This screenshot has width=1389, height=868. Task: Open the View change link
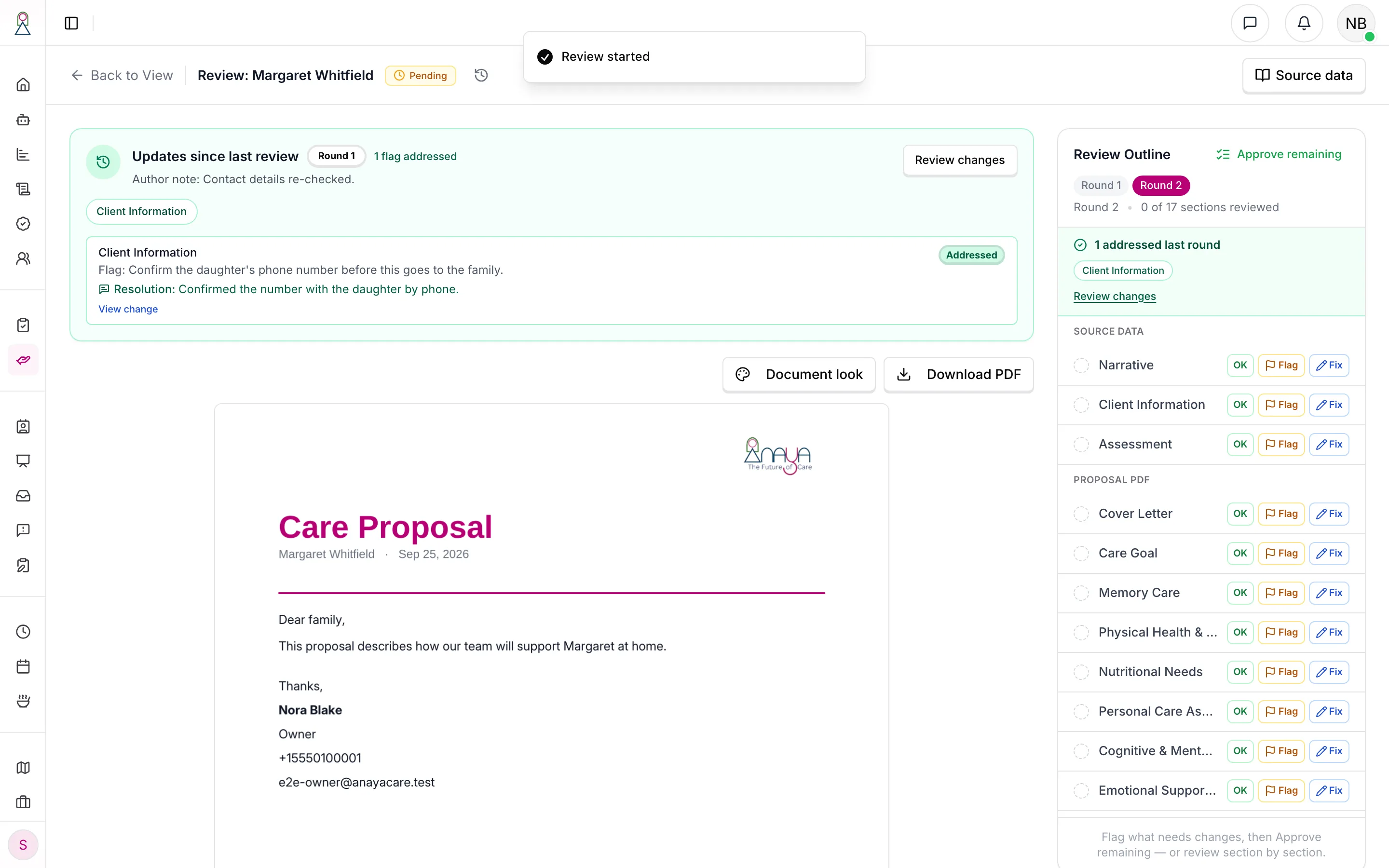tap(128, 309)
